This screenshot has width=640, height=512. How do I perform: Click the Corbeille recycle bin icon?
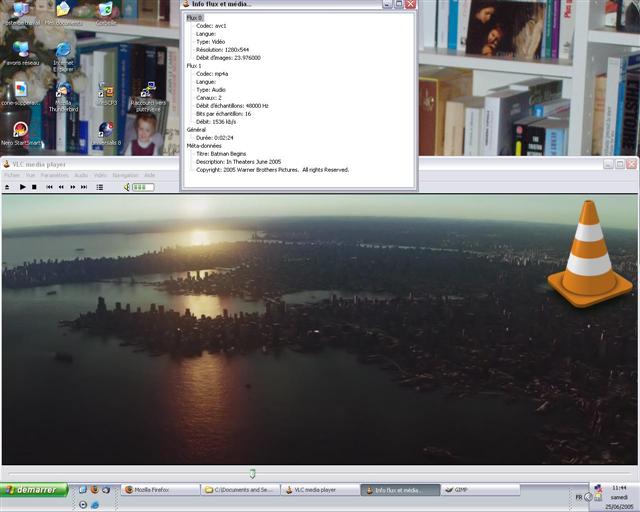[106, 13]
